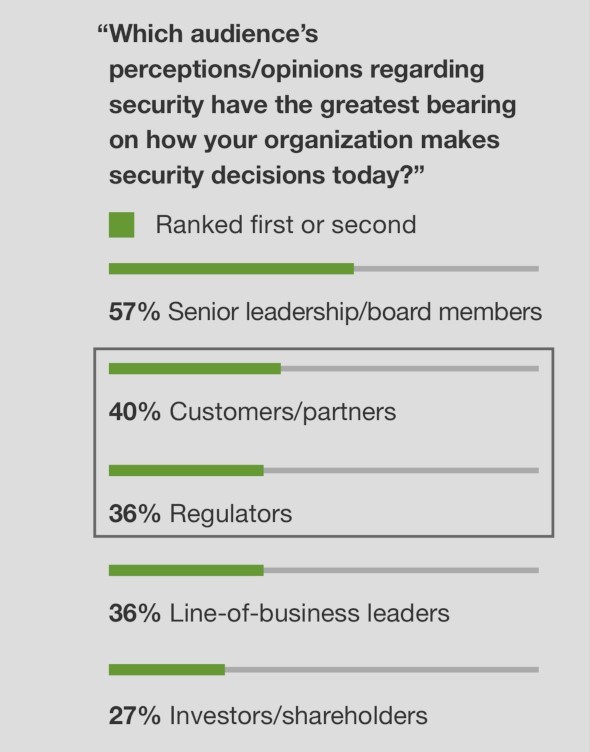Screen dimensions: 590x752
Task: Click gray remainder of Customers/partners bar
Action: tap(410, 368)
